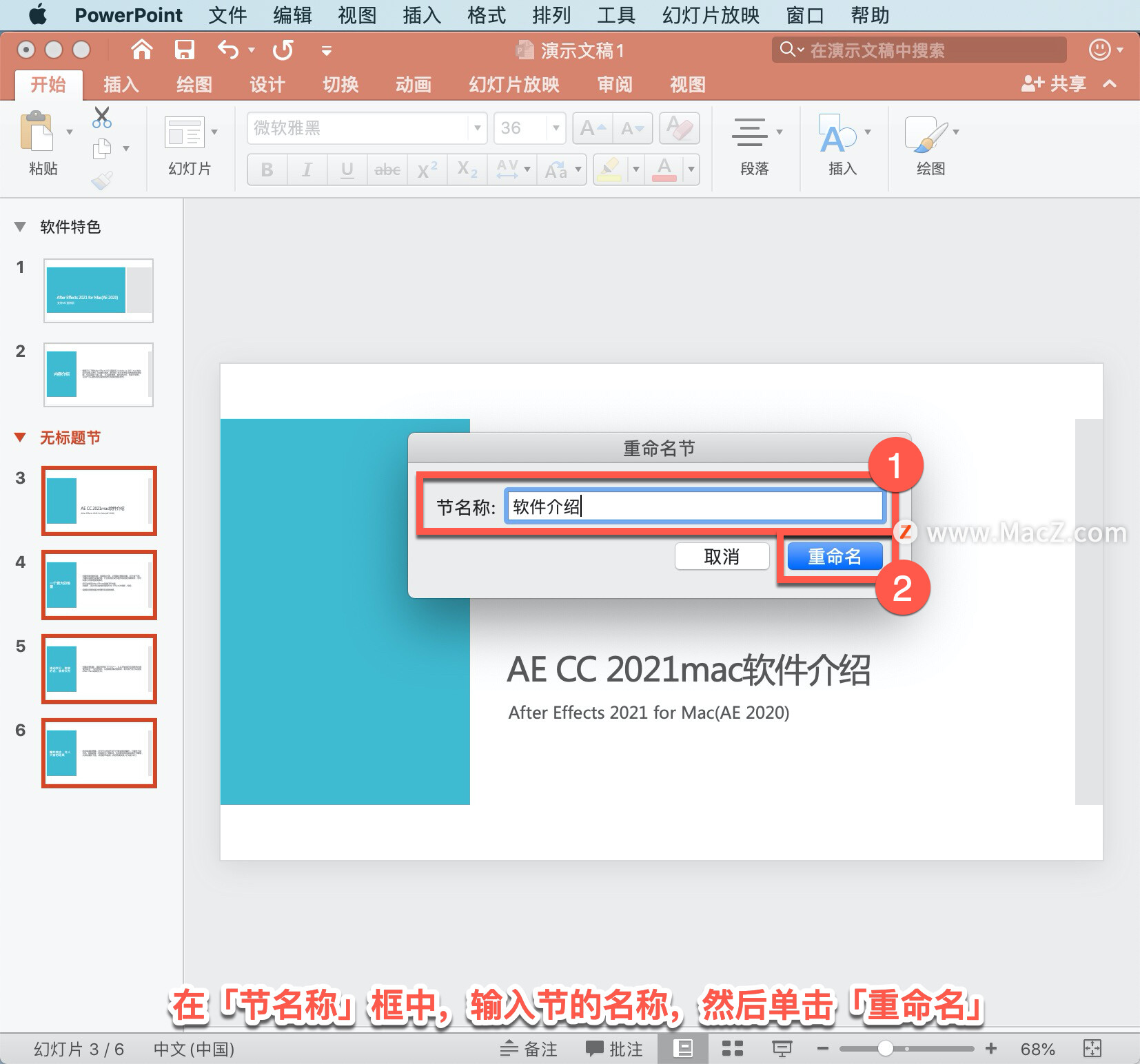
Task: Open the New Slide layout dropdown arrow
Action: (x=214, y=132)
